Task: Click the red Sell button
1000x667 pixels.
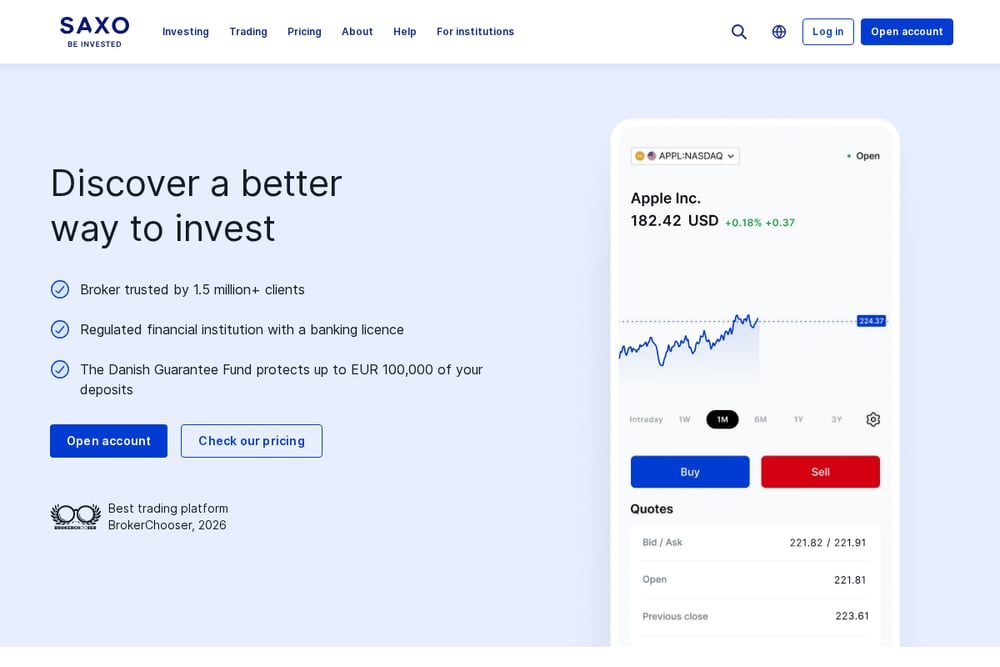Action: (x=820, y=472)
